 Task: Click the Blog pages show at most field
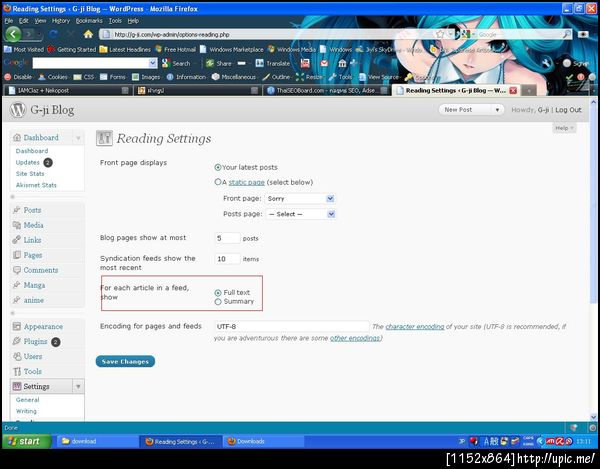227,238
